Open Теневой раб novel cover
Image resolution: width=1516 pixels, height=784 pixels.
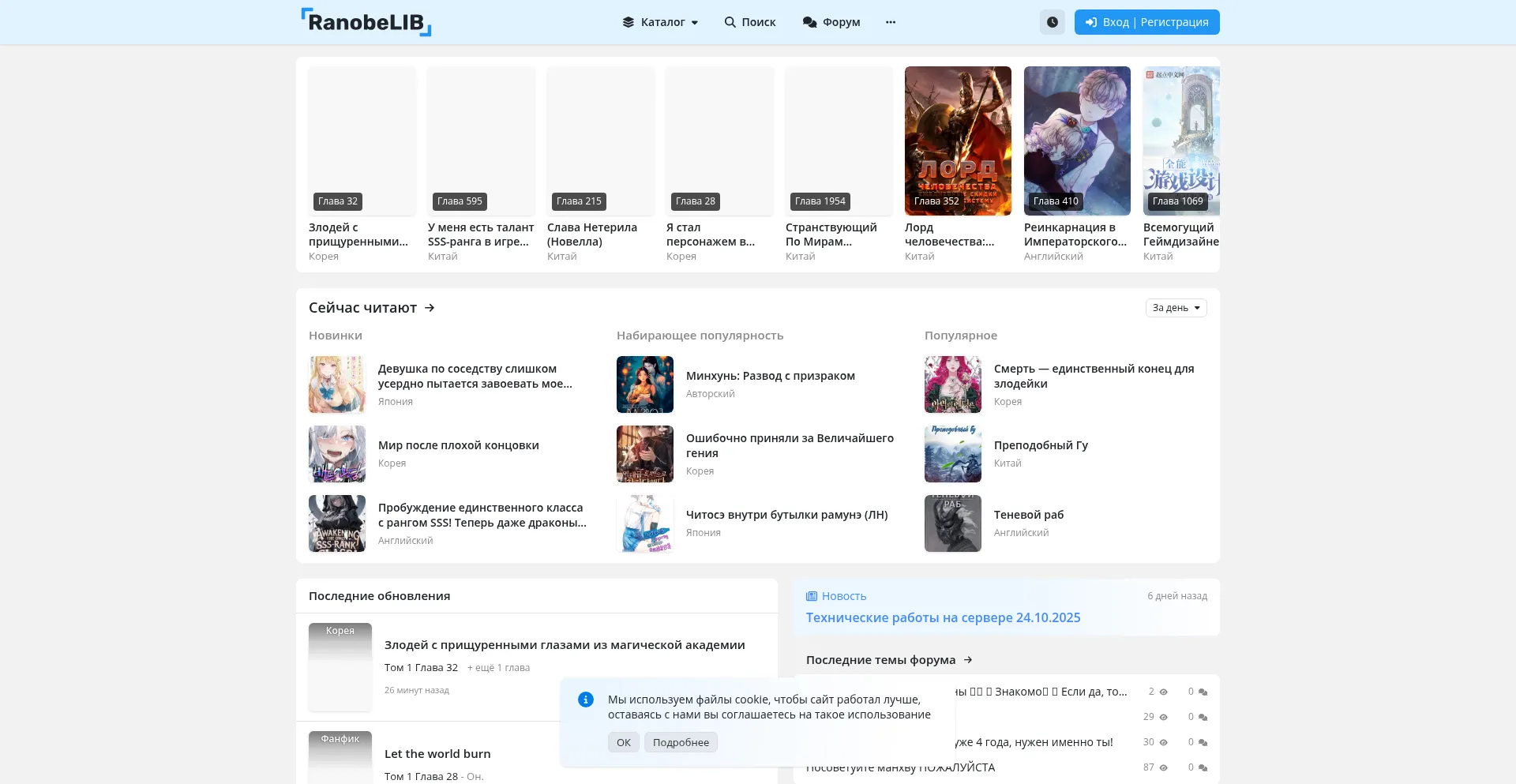pyautogui.click(x=953, y=523)
